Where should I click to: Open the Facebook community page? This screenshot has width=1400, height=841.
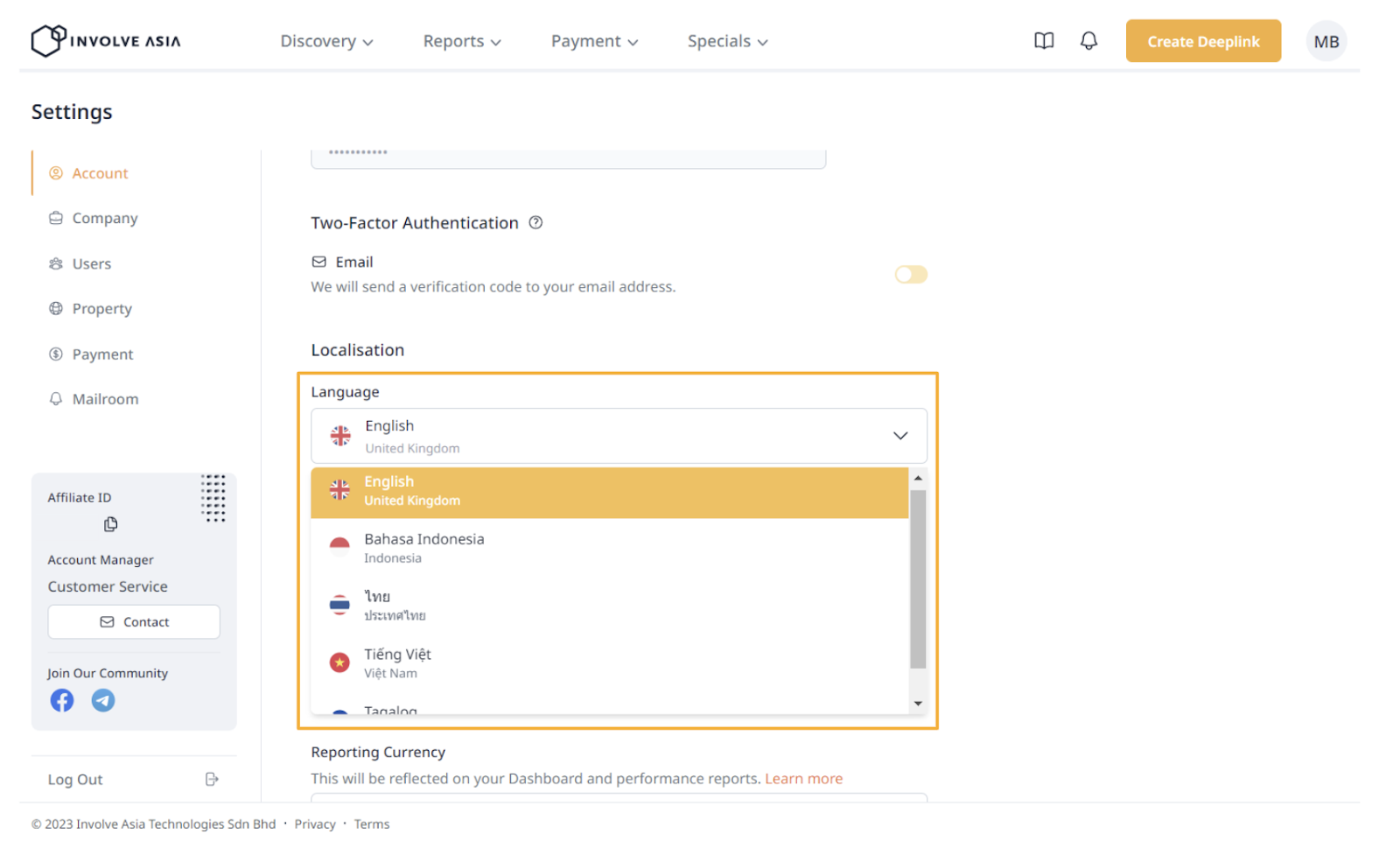(x=62, y=700)
